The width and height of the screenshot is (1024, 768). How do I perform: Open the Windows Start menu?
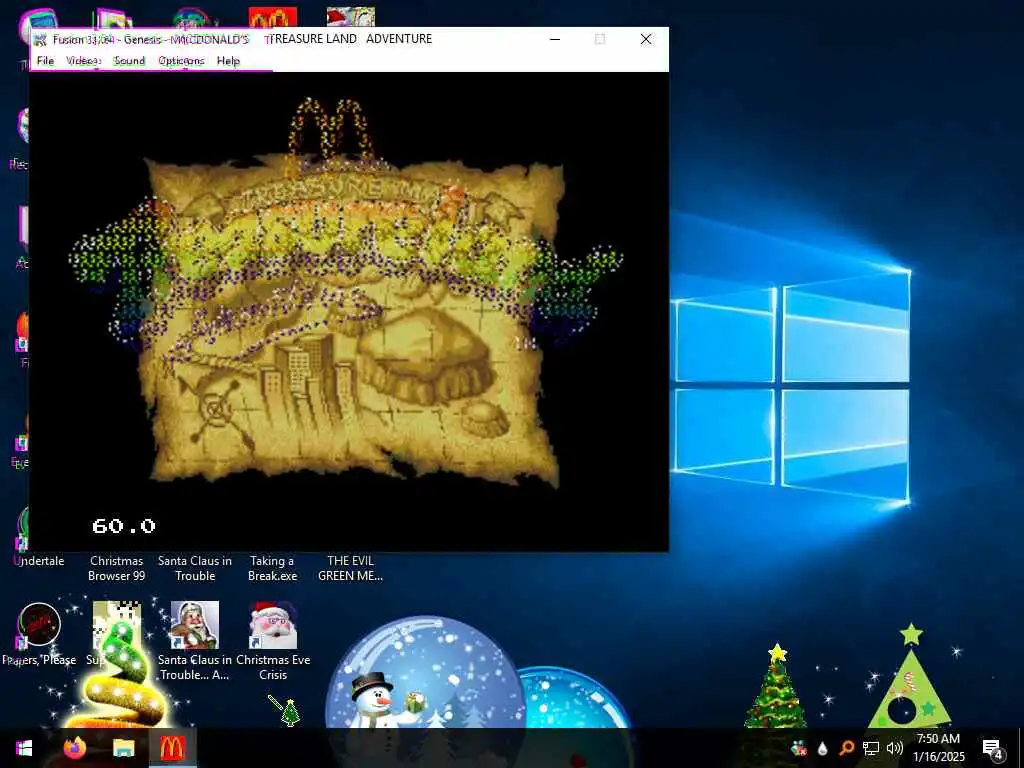(24, 748)
